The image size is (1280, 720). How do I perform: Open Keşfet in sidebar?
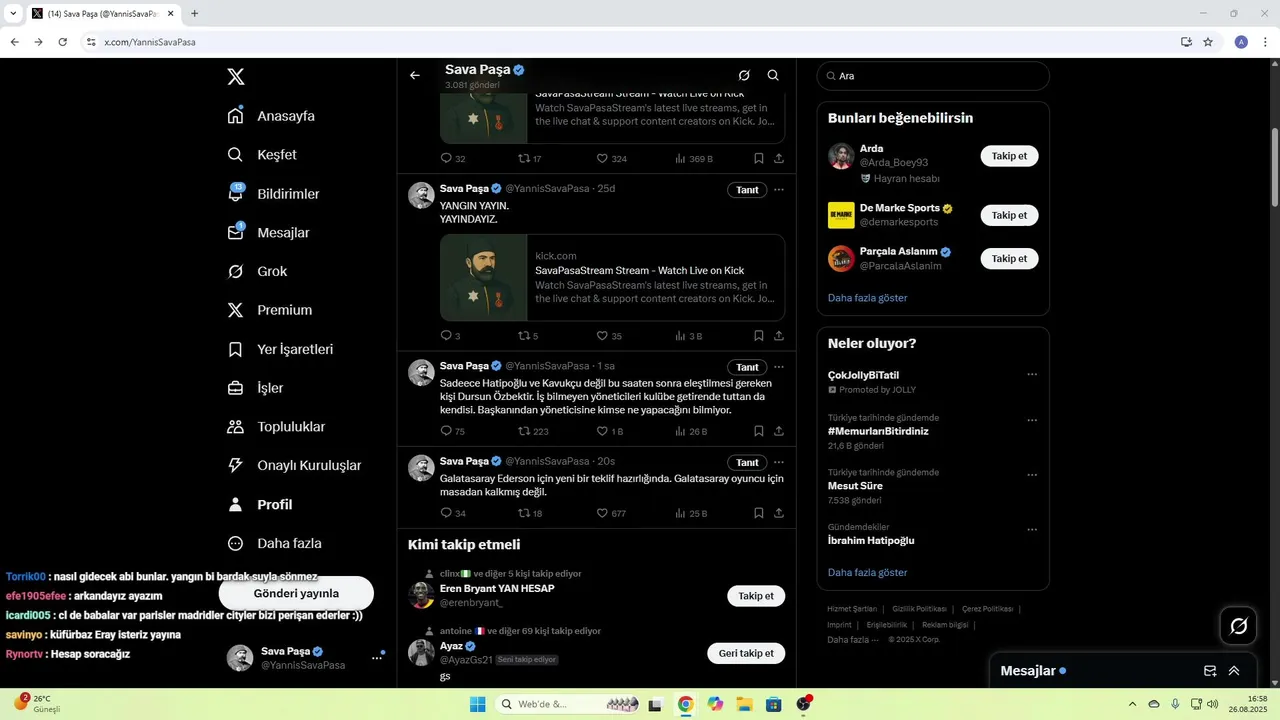262,155
